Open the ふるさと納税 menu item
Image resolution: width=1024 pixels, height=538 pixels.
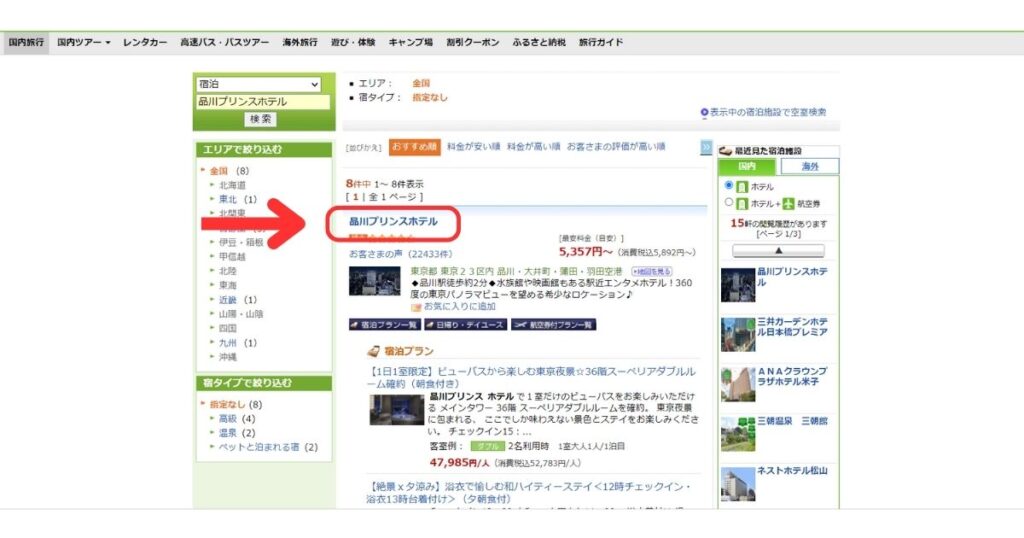539,42
